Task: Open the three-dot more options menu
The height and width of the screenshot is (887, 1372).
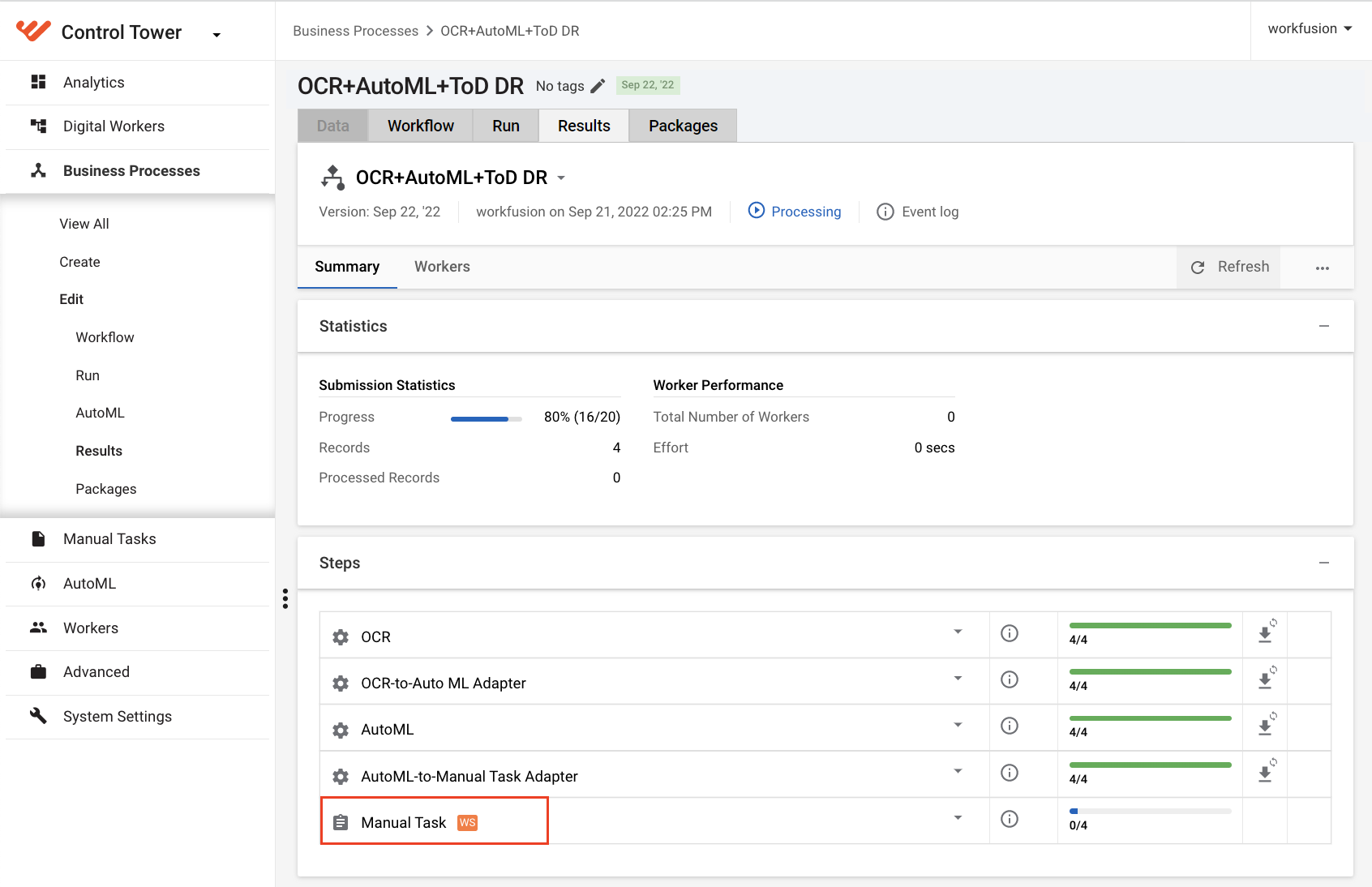Action: click(1323, 268)
